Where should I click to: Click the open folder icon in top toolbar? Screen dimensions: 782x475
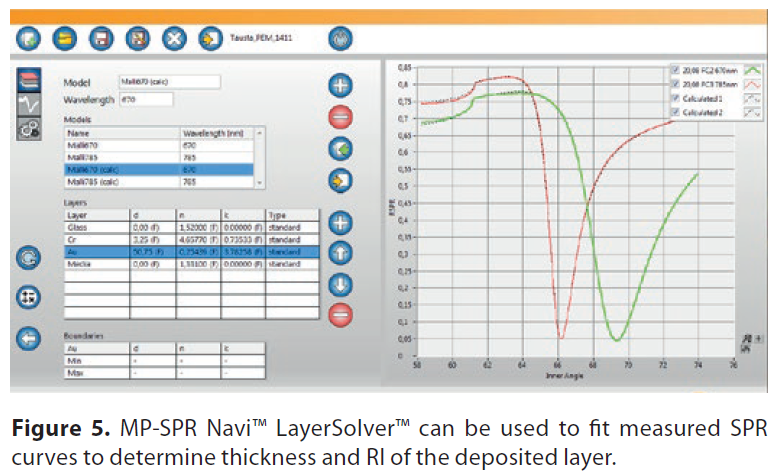click(x=63, y=39)
